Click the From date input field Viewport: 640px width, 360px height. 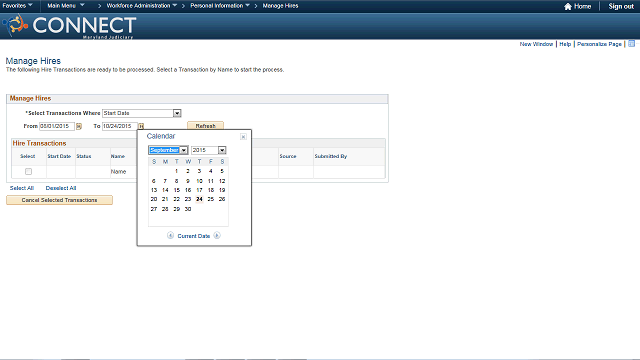(57, 126)
